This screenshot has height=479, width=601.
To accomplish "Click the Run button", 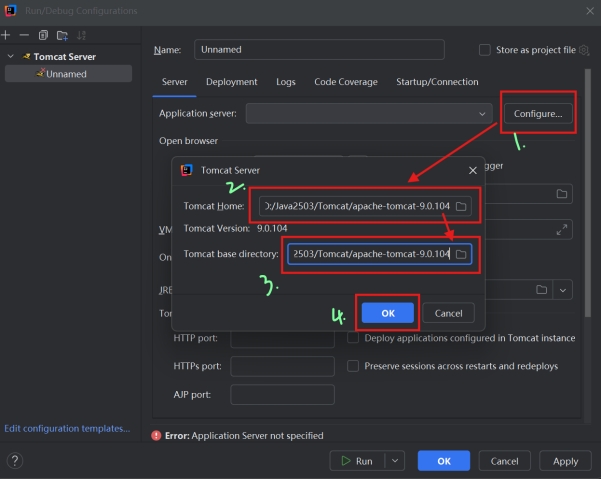I will pyautogui.click(x=357, y=461).
